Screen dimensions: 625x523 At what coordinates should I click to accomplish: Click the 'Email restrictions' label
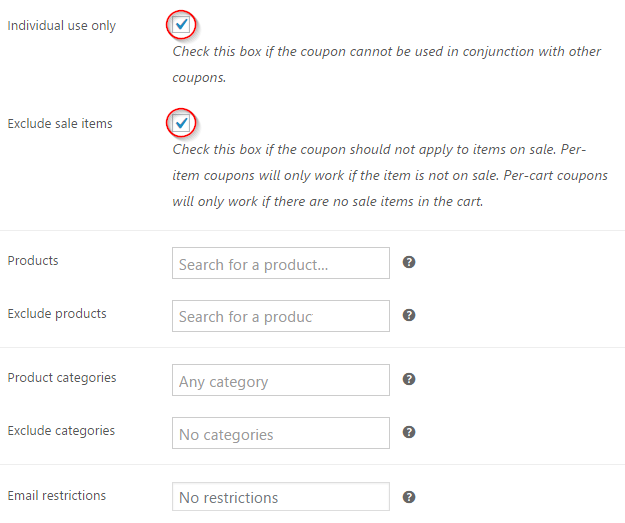pos(57,495)
